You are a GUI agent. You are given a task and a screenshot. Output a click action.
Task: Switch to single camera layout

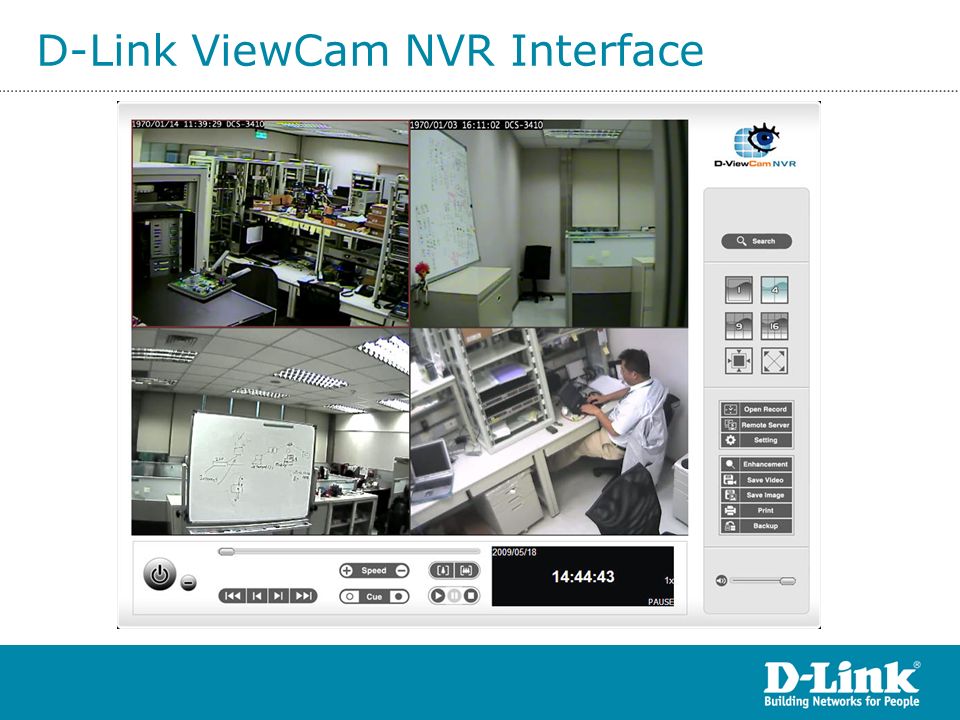(738, 290)
